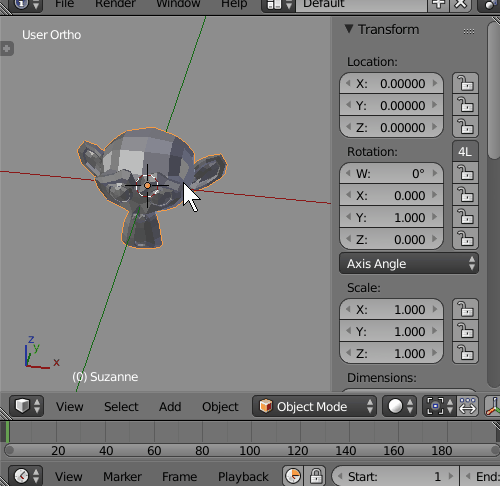Viewport: 500px width, 486px height.
Task: Toggle use preview range clock icon
Action: pos(293,476)
